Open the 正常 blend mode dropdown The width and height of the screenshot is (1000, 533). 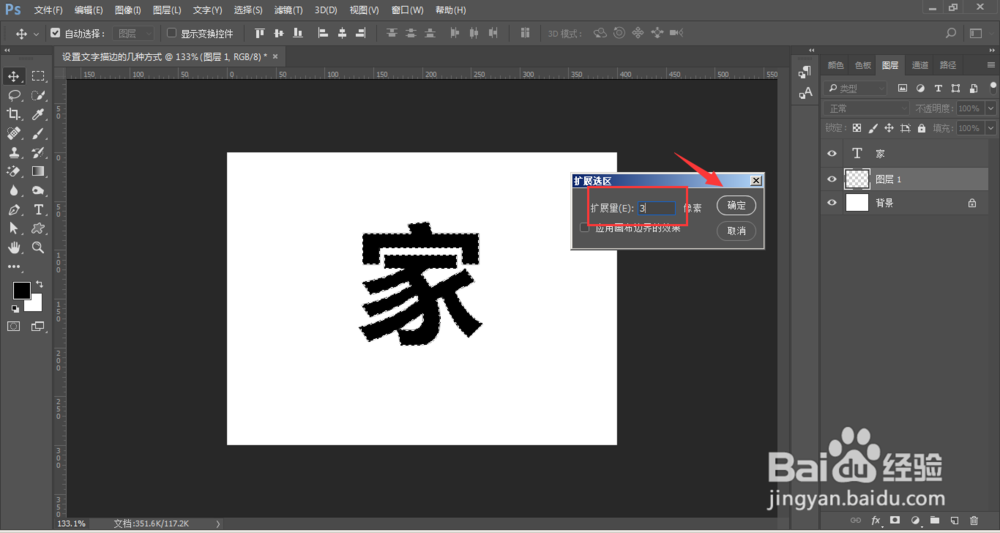pos(867,108)
